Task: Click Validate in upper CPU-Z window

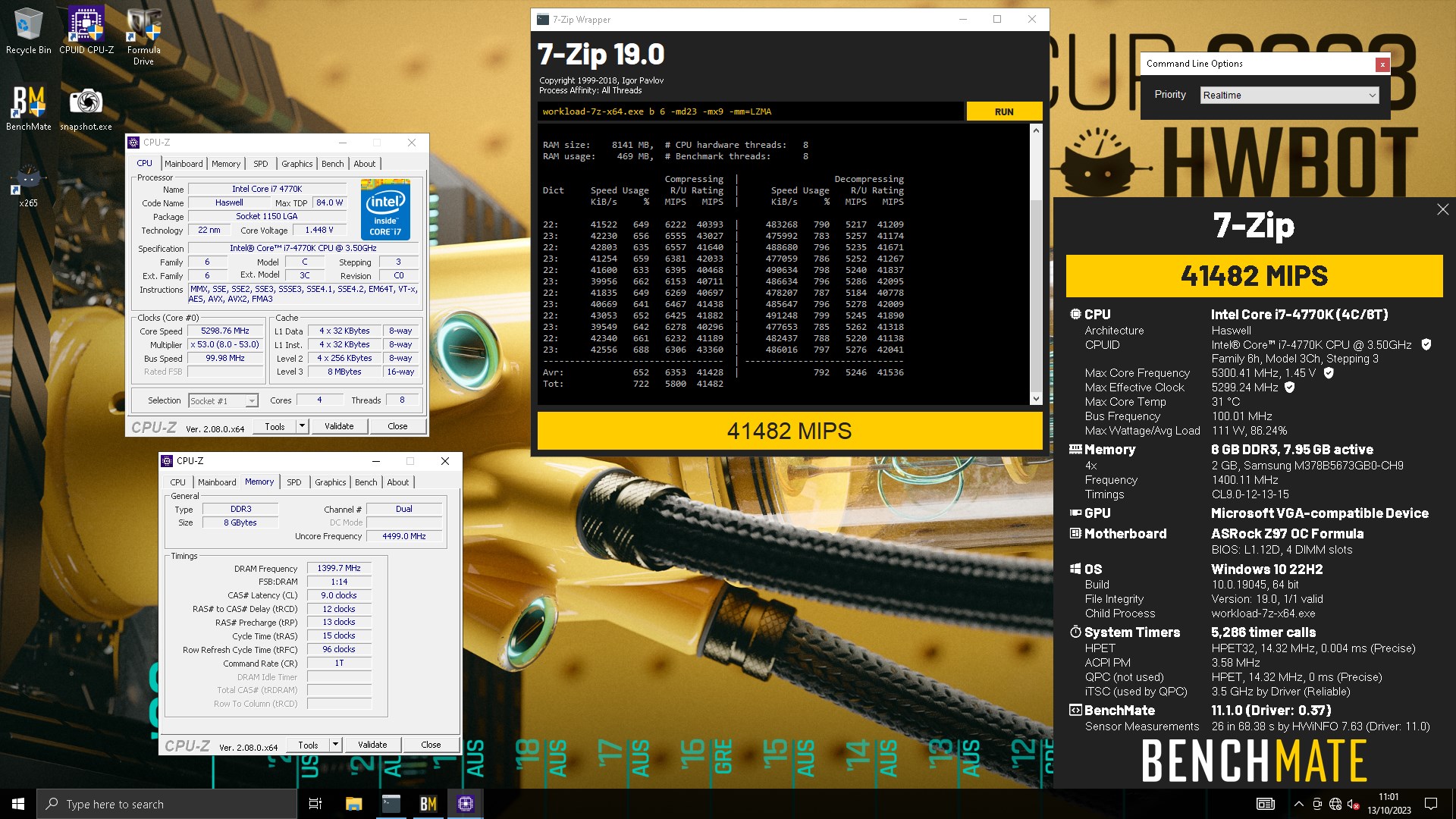Action: pos(339,426)
